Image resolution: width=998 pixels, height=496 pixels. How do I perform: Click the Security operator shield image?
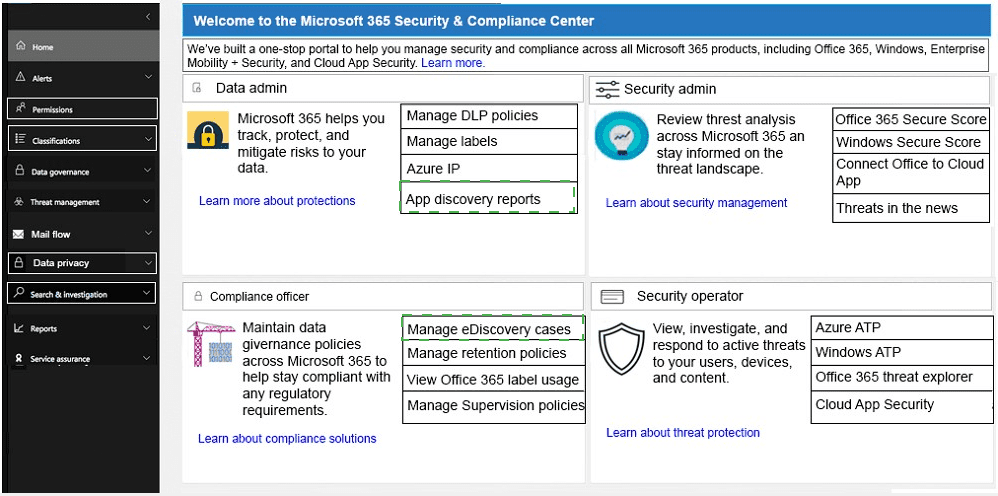coord(622,349)
